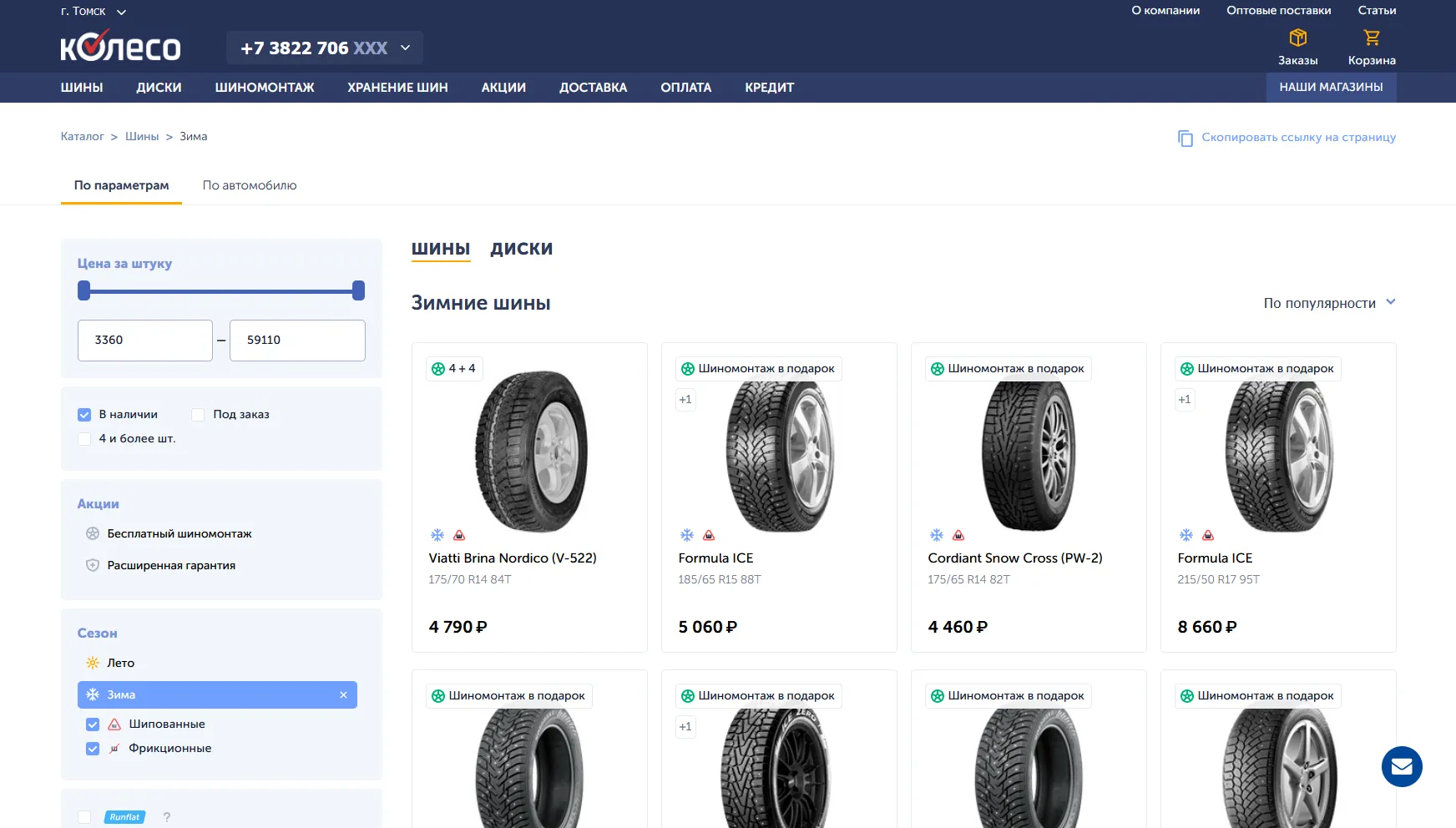Click the snowflake icon on Cordiant Snow Cross card
1456x828 pixels.
click(x=936, y=535)
